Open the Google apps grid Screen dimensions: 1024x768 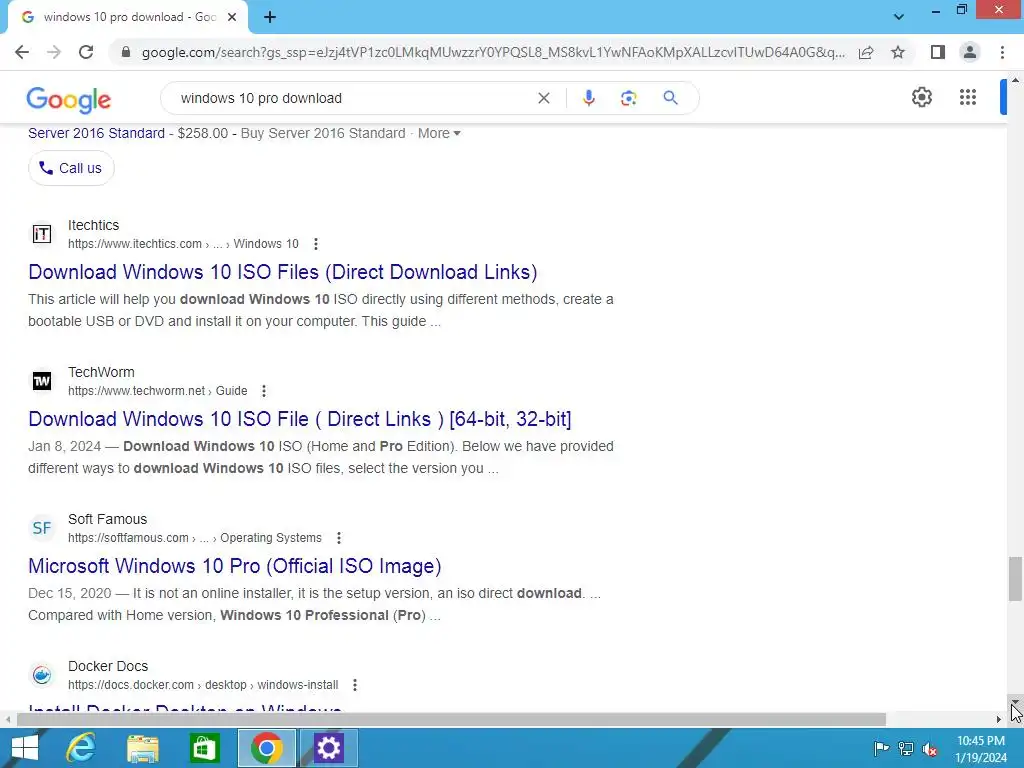[968, 97]
